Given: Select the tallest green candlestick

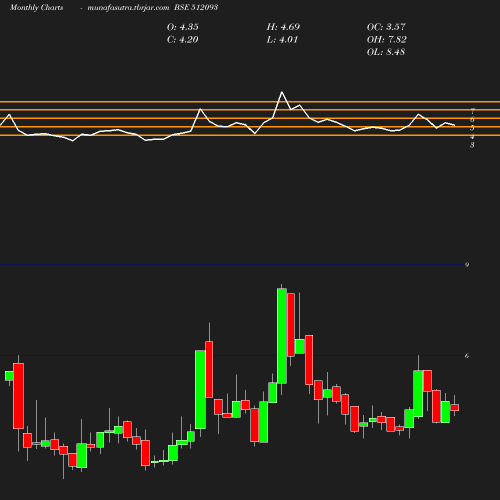Looking at the screenshot, I should (x=282, y=336).
